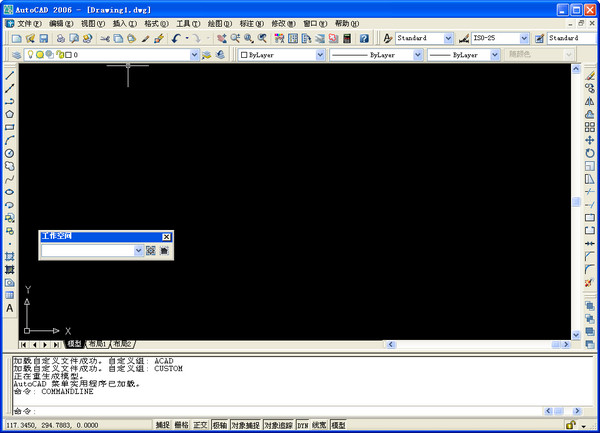Image resolution: width=600 pixels, height=433 pixels.
Task: Select the Spline tool
Action: click(x=10, y=179)
